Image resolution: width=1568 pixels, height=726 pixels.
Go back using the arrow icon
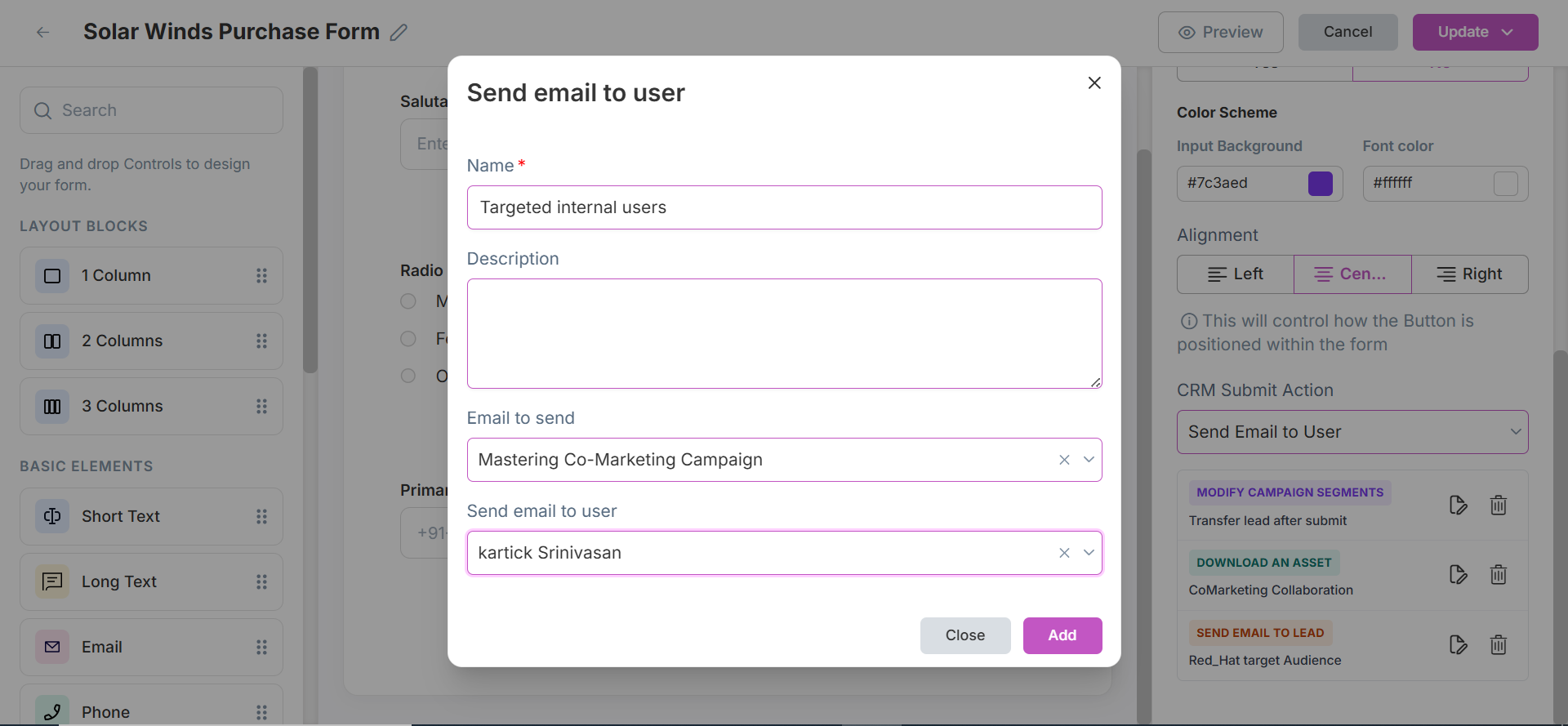coord(43,32)
